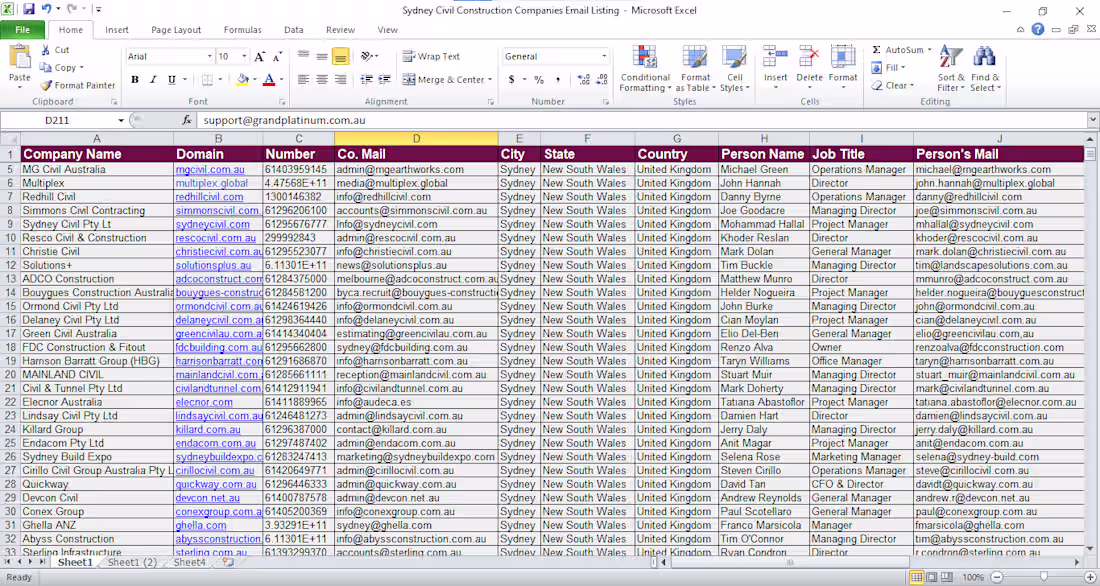The height and width of the screenshot is (586, 1100).
Task: Open the green File button
Action: click(22, 30)
